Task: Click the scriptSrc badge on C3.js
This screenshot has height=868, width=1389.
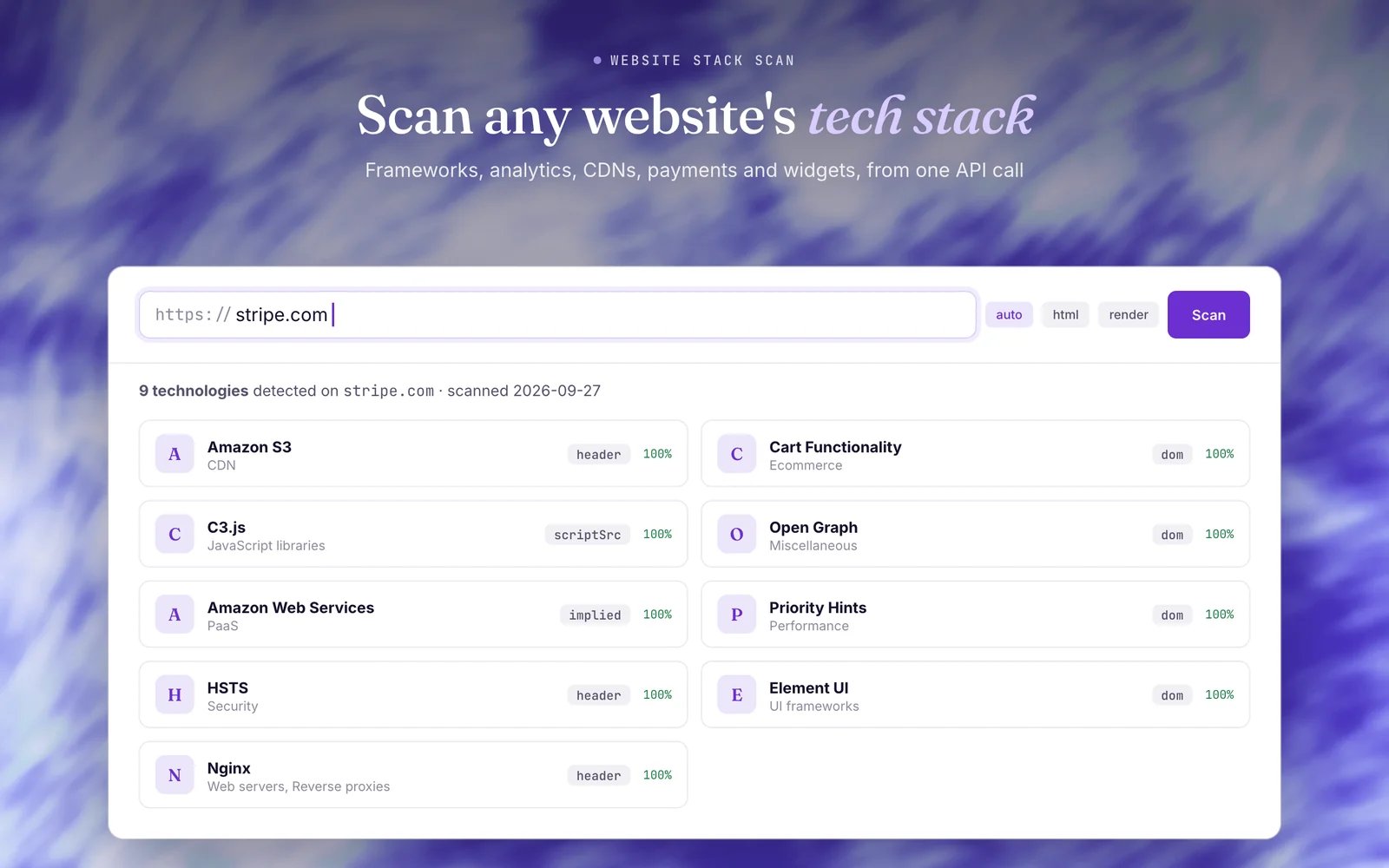Action: [588, 535]
